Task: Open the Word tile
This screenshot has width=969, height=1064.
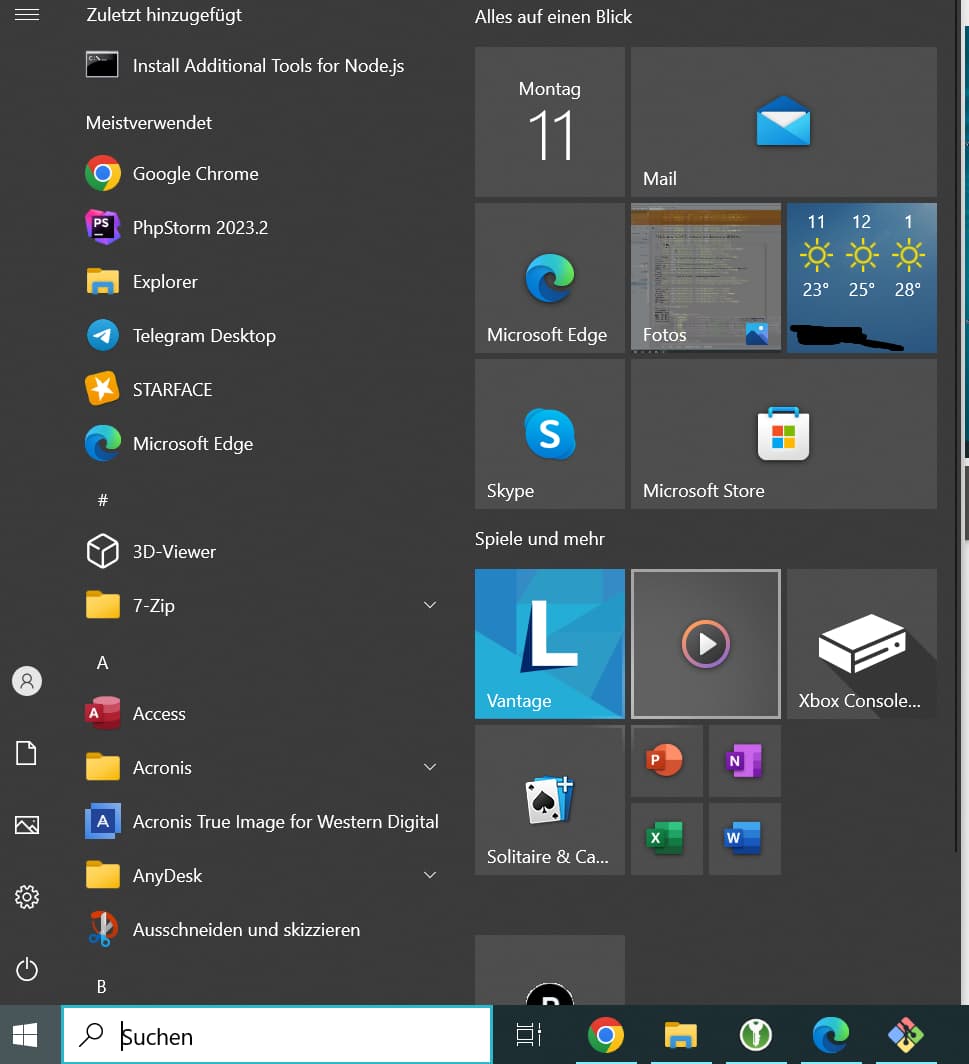Action: click(744, 839)
